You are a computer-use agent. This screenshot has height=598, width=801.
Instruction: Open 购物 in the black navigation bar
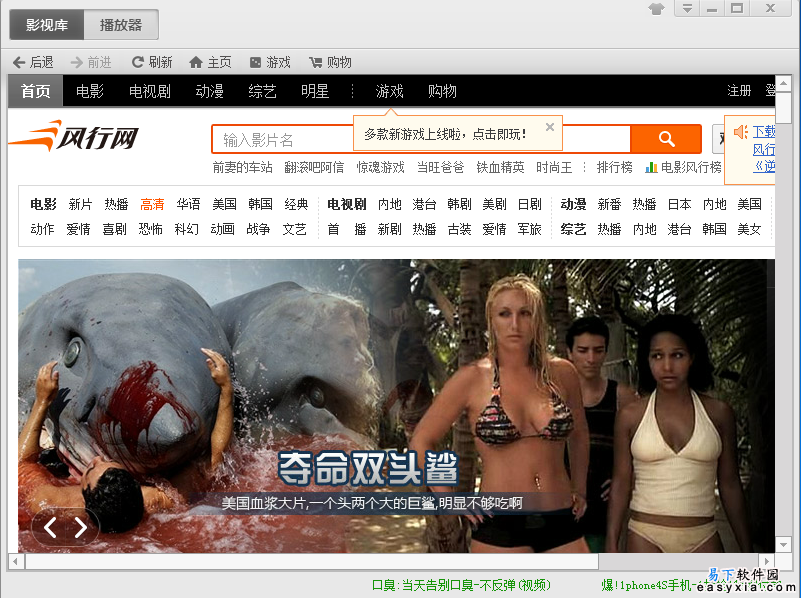tap(442, 91)
